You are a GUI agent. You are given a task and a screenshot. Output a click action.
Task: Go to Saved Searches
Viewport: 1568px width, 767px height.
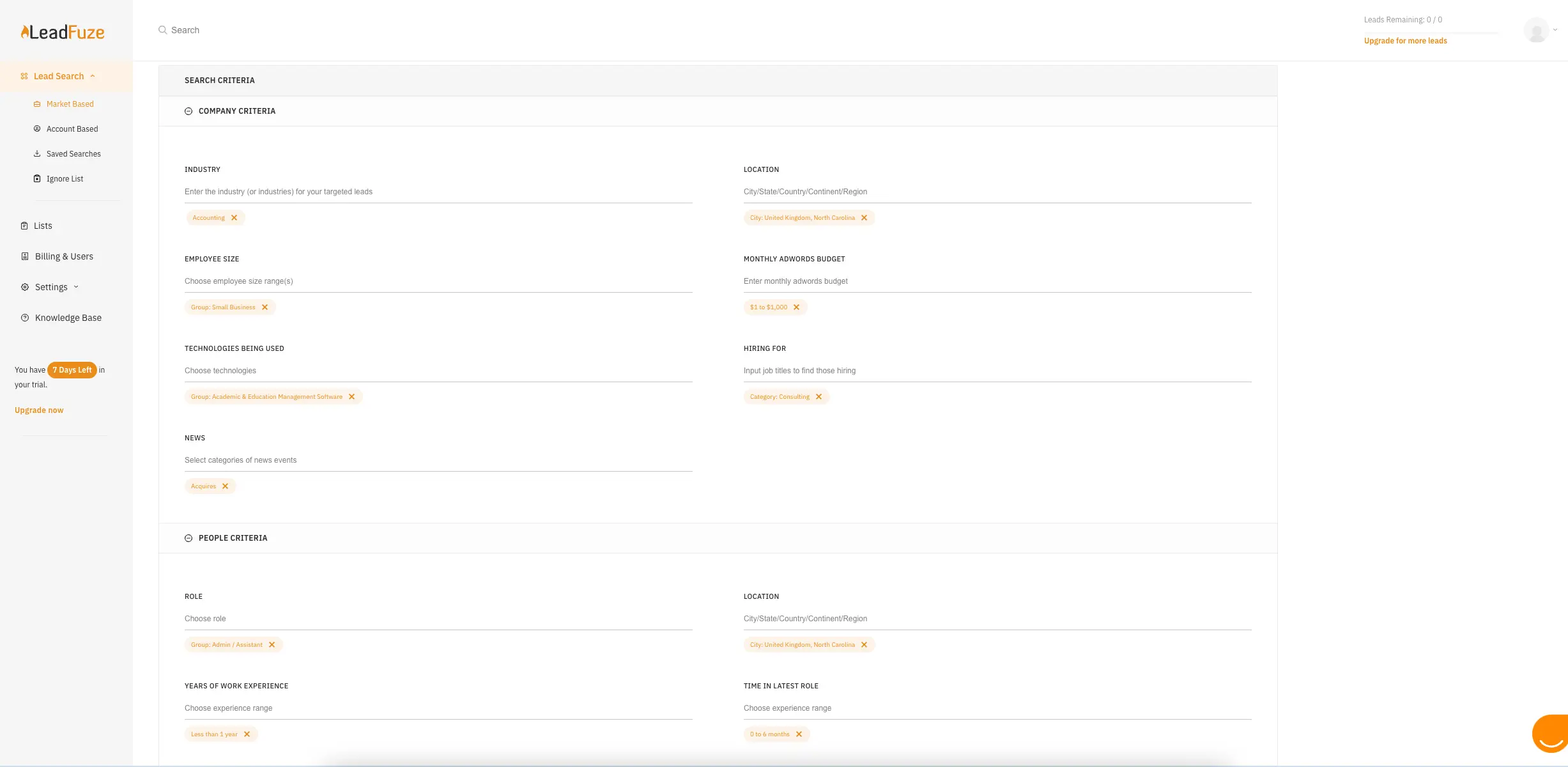pos(73,154)
